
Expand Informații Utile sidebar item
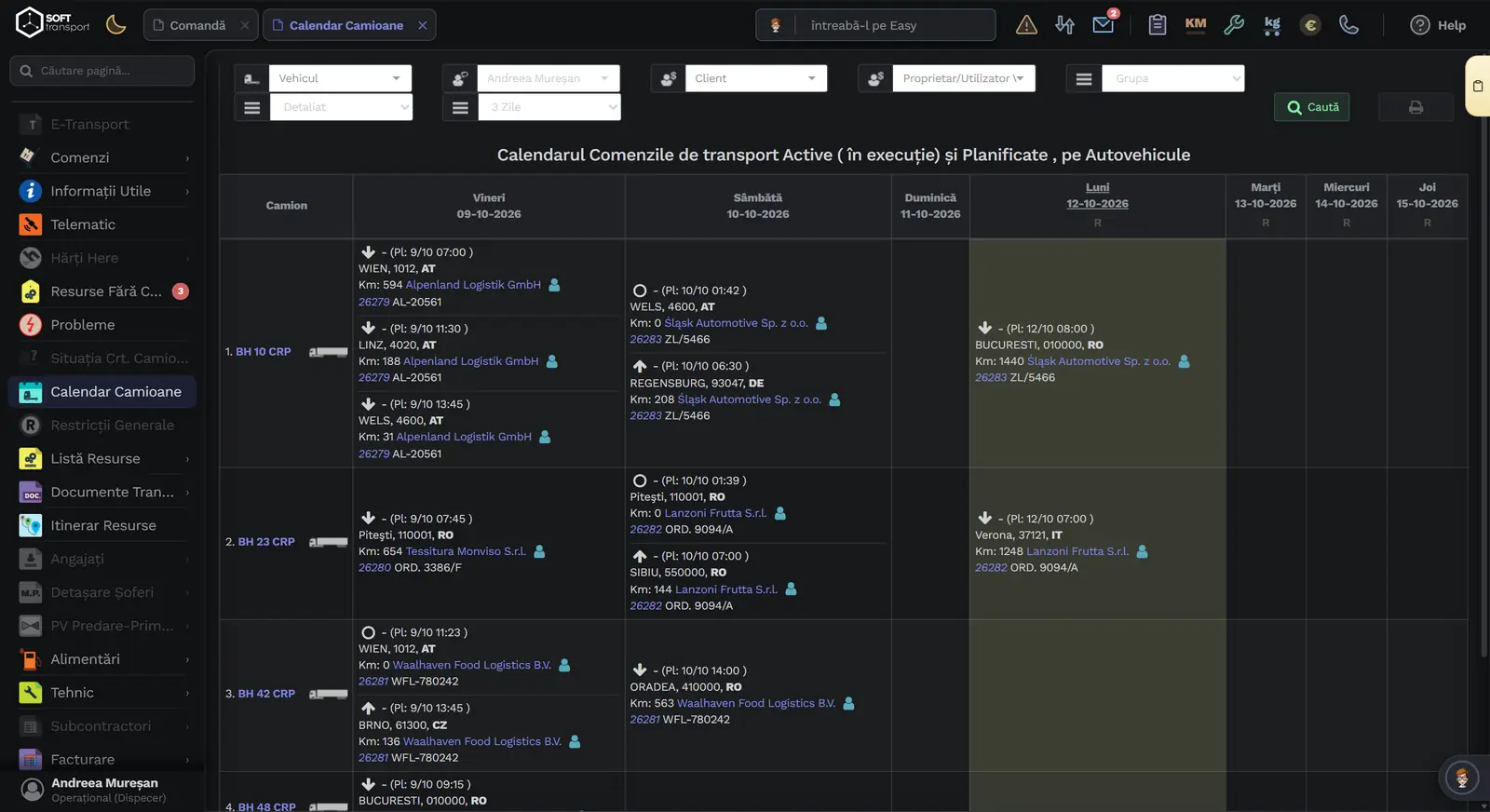(102, 191)
